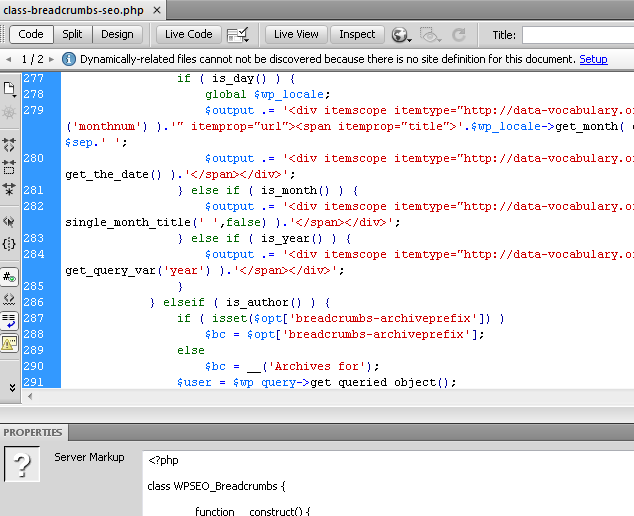This screenshot has height=516, width=634.
Task: Toggle line numbers in code view
Action: (9, 277)
